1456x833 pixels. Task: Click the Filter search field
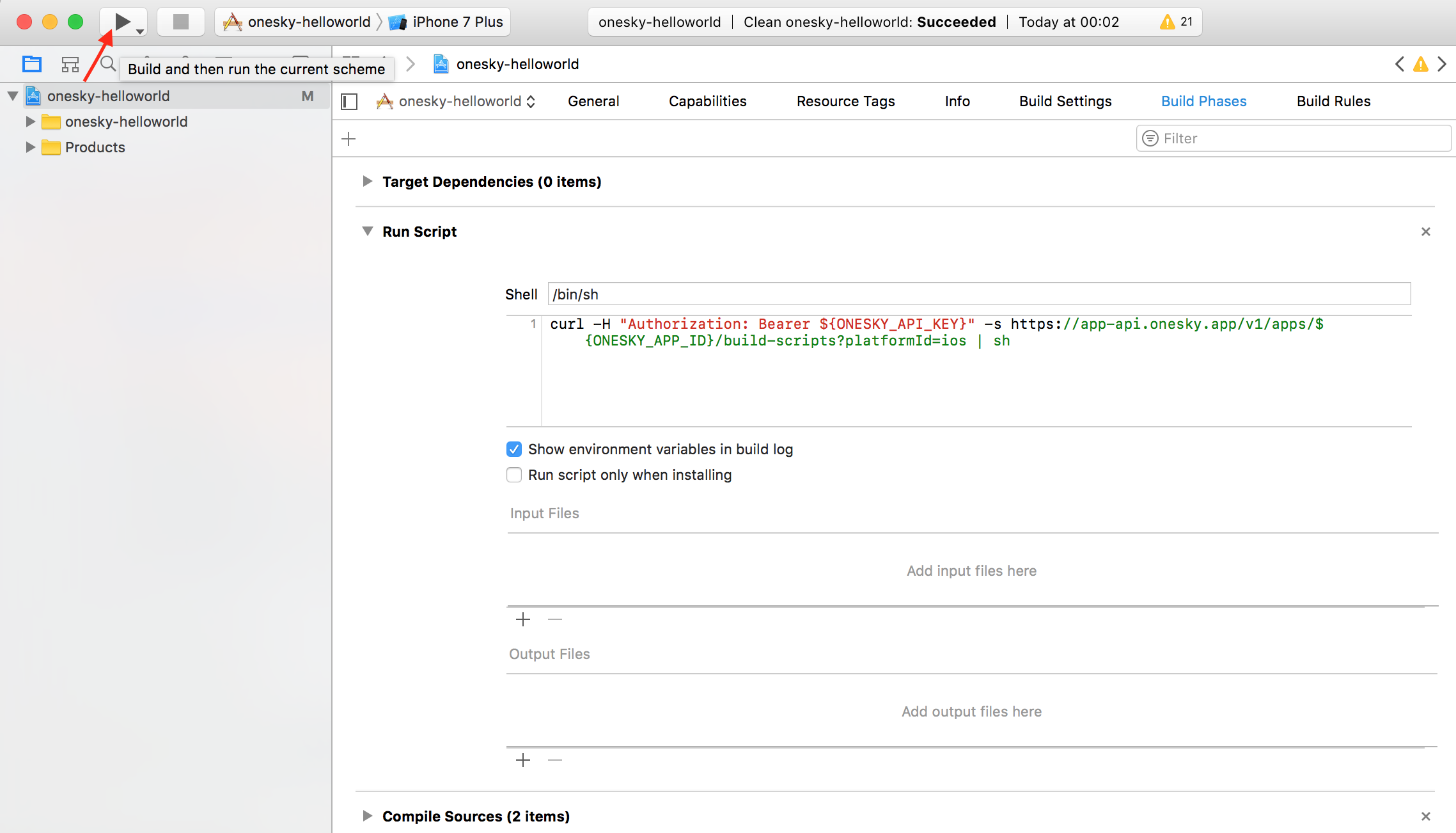click(x=1294, y=138)
